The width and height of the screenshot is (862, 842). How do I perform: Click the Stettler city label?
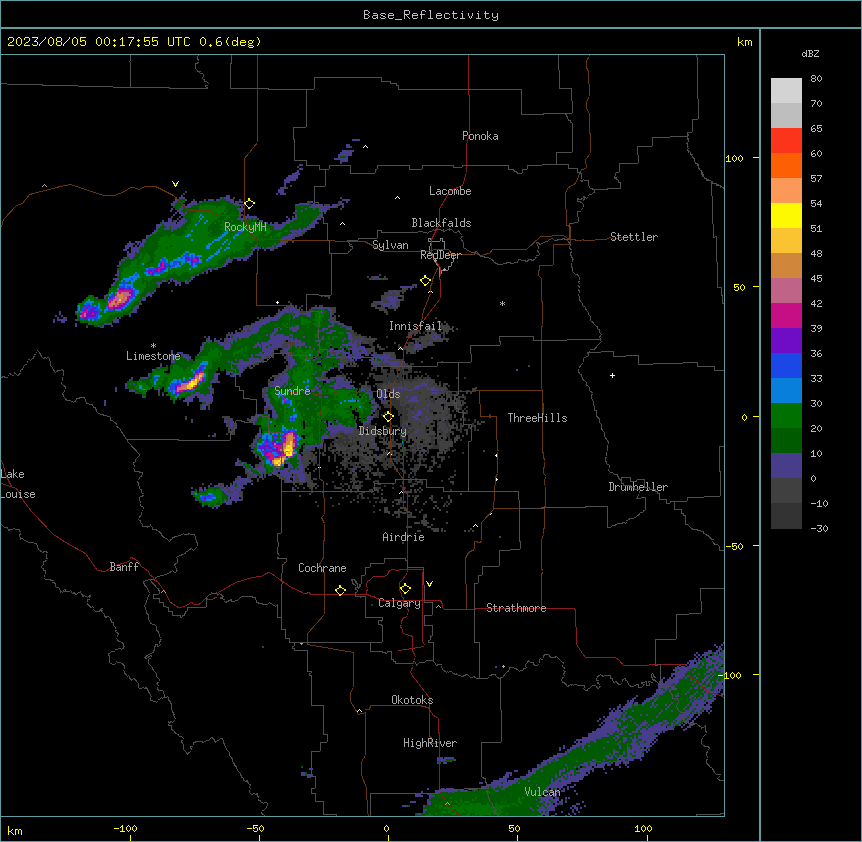click(634, 237)
